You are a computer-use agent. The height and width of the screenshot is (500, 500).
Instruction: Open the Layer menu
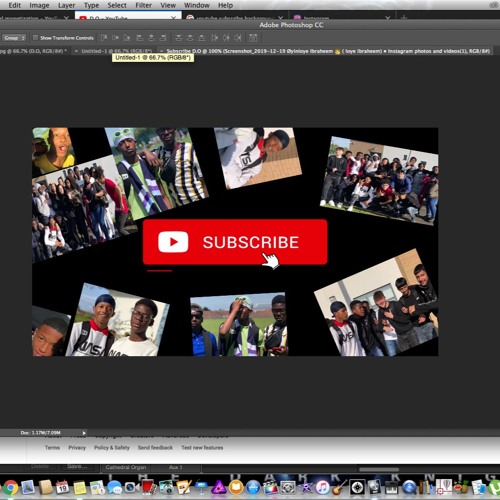[67, 5]
